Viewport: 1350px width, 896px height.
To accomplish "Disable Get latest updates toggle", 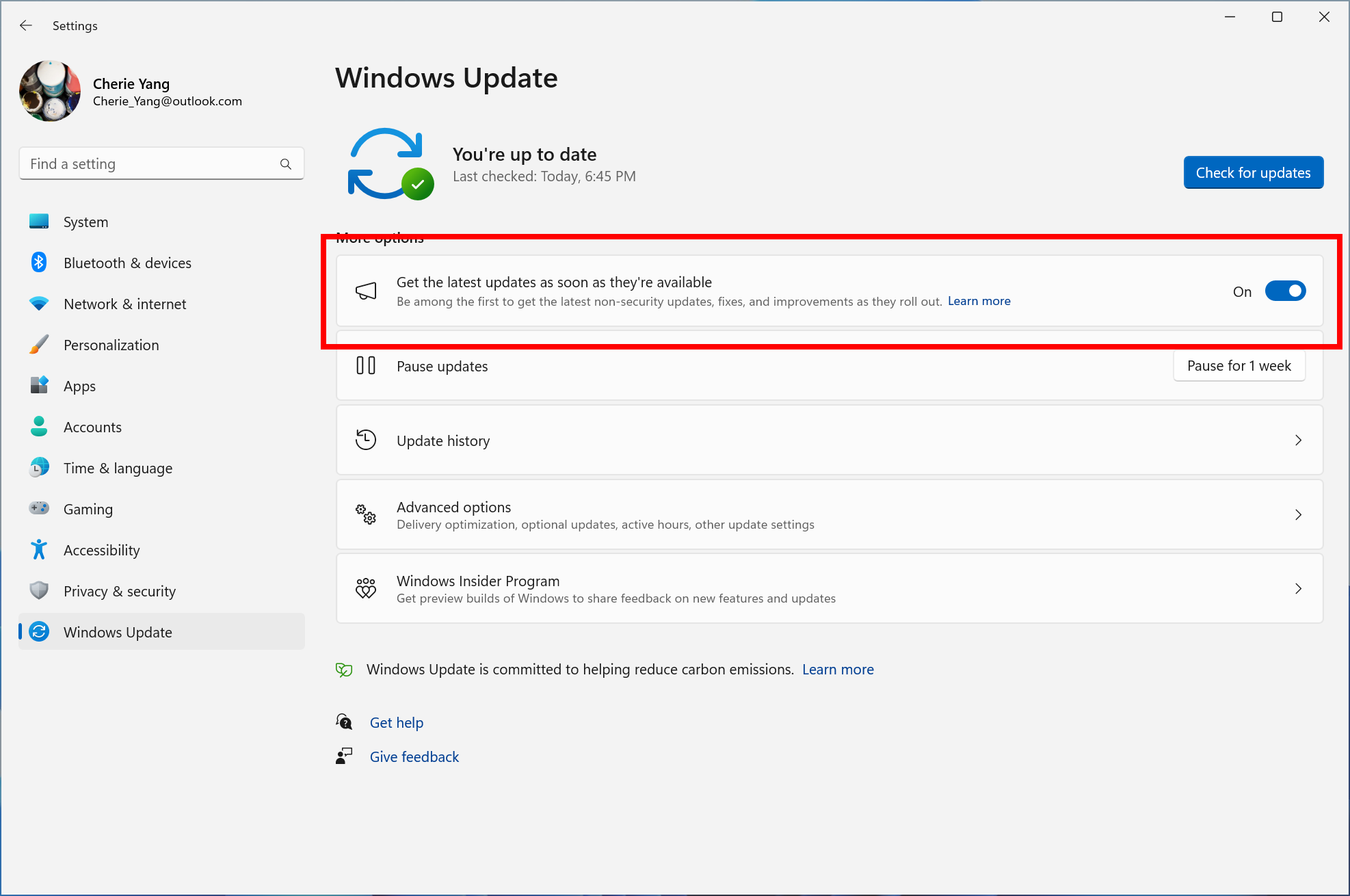I will [x=1286, y=291].
